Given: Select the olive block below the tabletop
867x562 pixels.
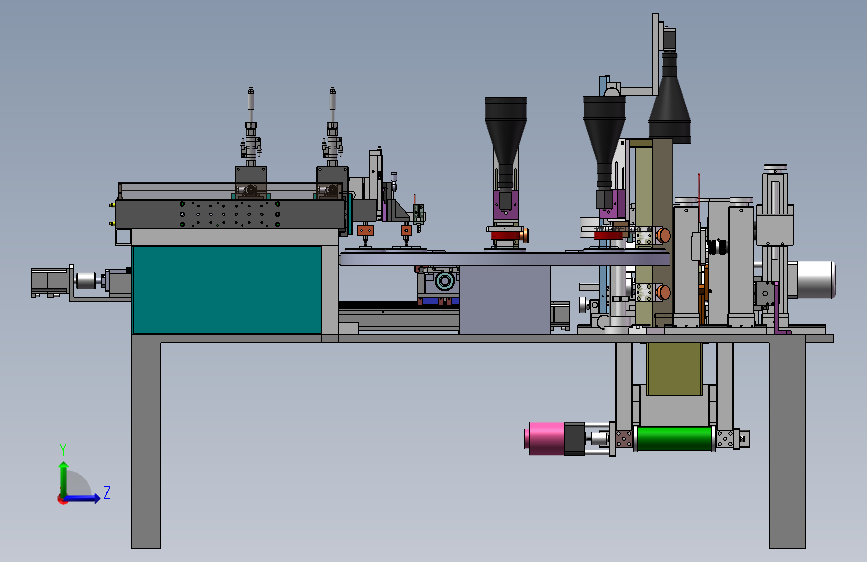Looking at the screenshot, I should (674, 369).
